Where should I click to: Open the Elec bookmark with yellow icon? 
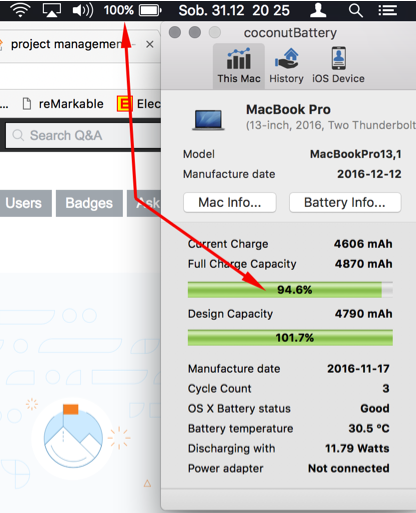click(139, 104)
